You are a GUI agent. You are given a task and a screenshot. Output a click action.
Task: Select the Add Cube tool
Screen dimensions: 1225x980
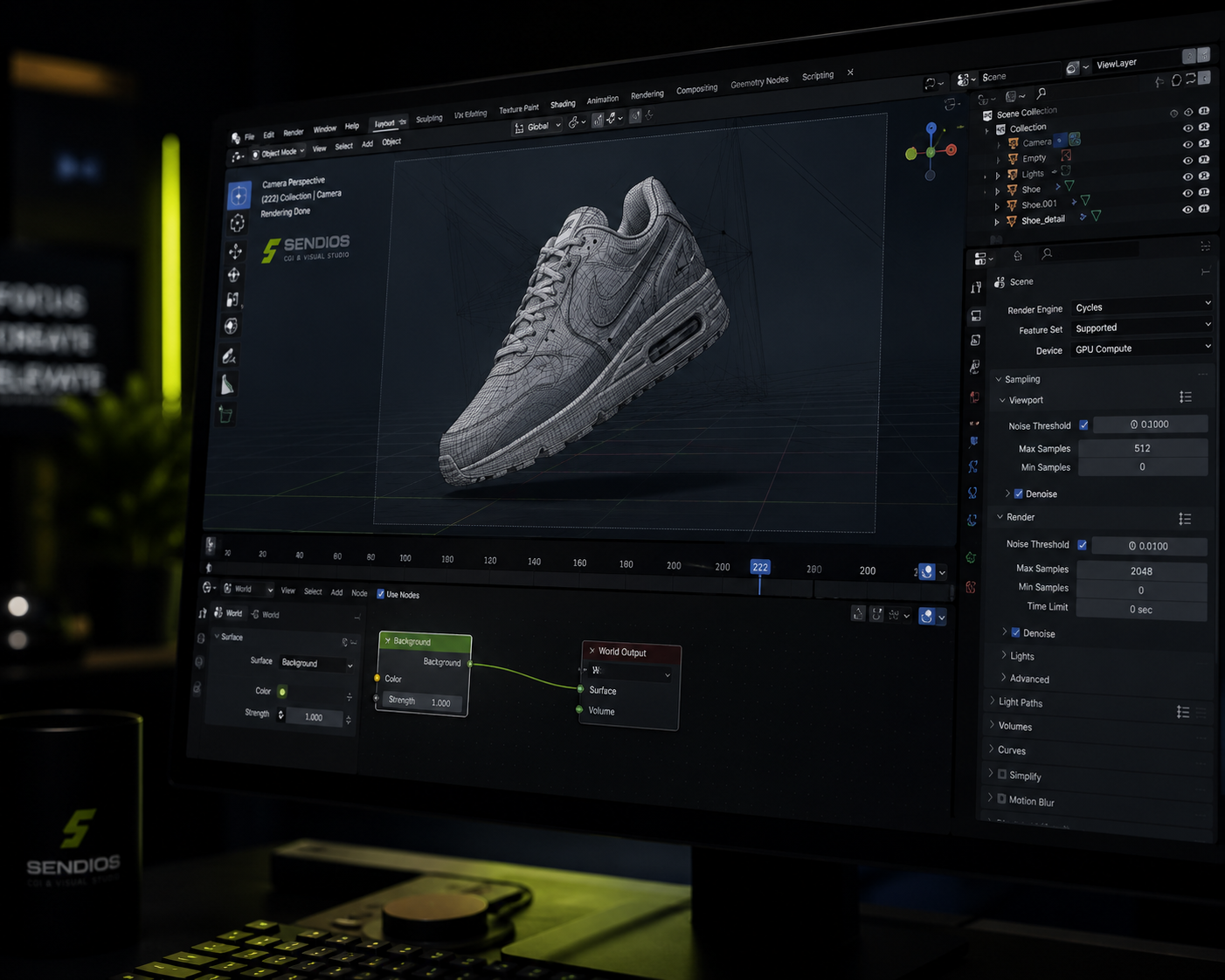[x=225, y=414]
